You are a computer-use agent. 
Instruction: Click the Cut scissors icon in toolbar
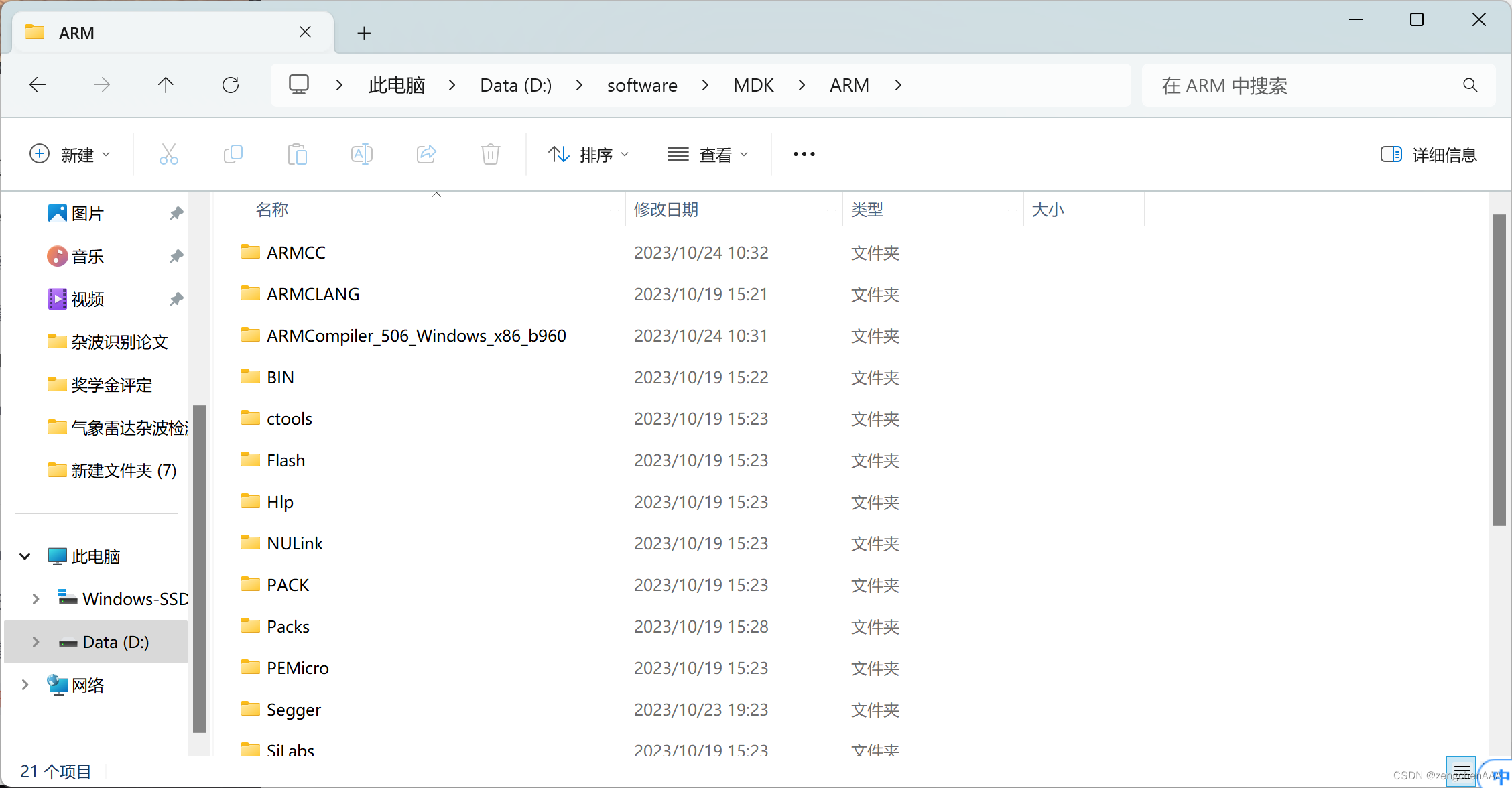pos(169,155)
